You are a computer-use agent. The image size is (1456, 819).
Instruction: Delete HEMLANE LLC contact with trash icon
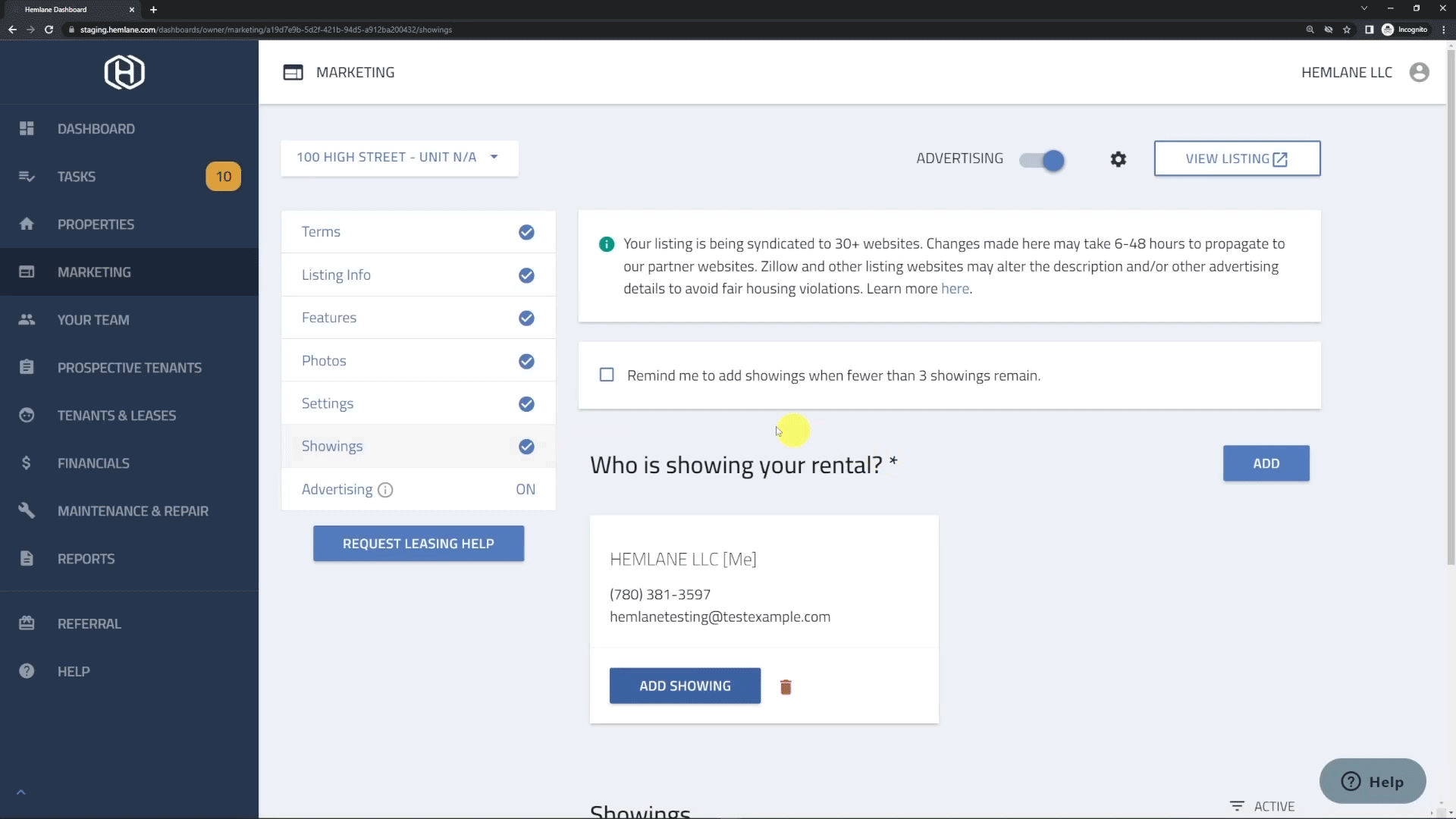(786, 687)
